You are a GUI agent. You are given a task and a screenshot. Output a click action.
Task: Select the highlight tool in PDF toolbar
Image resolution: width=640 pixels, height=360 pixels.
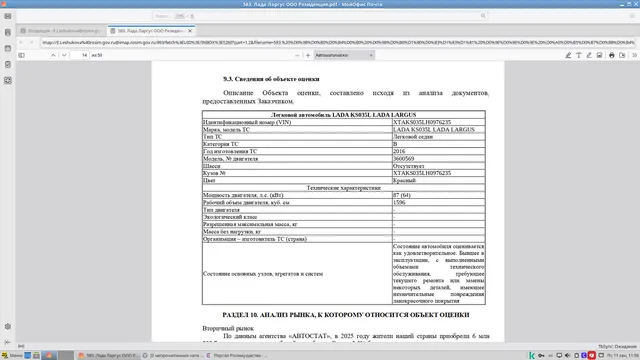(568, 55)
